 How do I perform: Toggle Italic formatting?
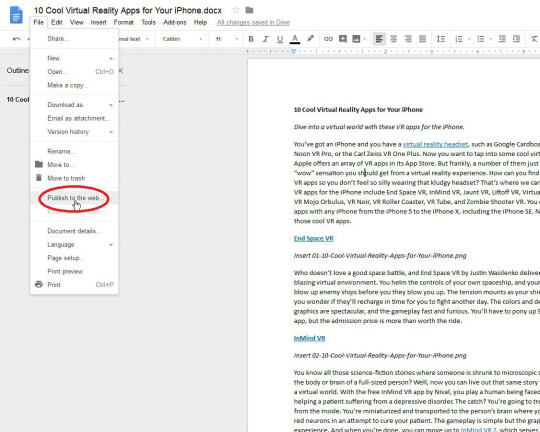(x=265, y=39)
